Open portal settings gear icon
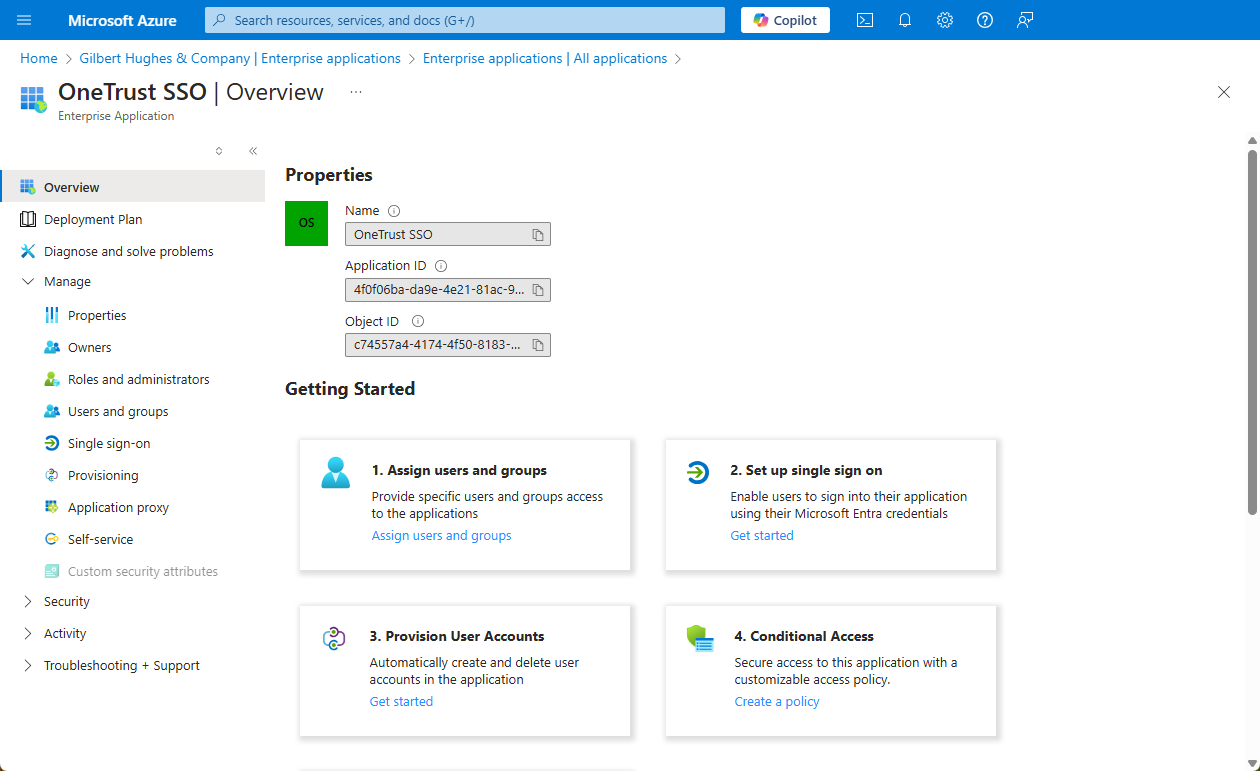 click(945, 20)
